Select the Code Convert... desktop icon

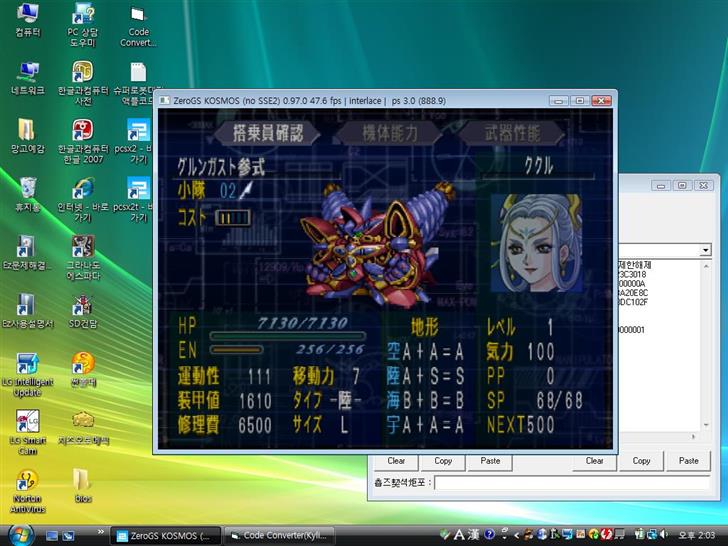tap(138, 25)
